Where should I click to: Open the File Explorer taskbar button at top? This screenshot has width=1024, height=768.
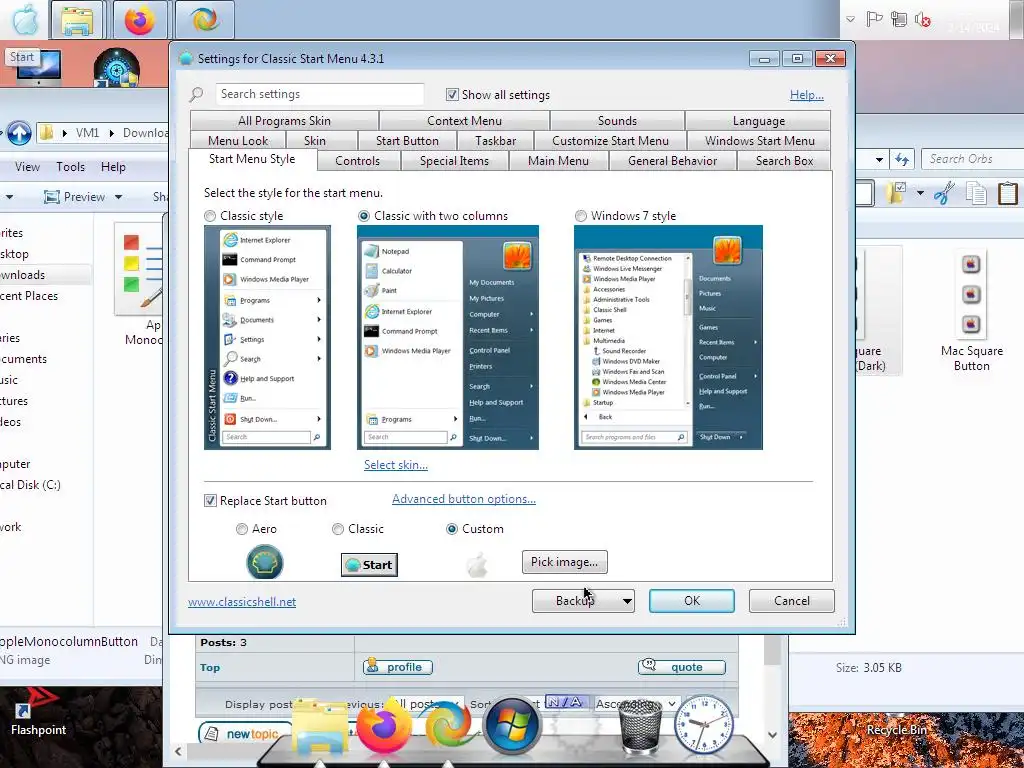click(76, 20)
